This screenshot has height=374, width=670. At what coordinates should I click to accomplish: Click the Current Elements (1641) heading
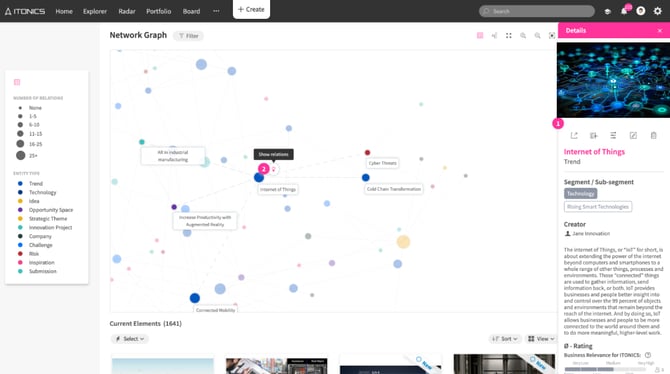click(145, 324)
